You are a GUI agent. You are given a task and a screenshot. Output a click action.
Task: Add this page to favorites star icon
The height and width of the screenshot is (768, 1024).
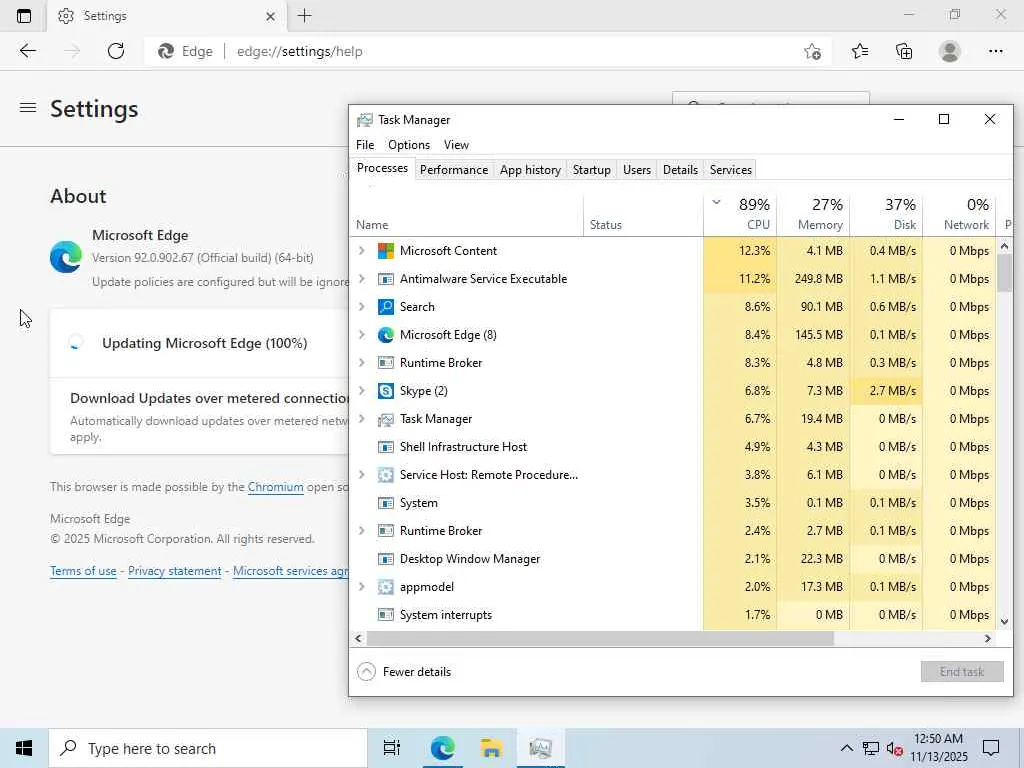812,51
